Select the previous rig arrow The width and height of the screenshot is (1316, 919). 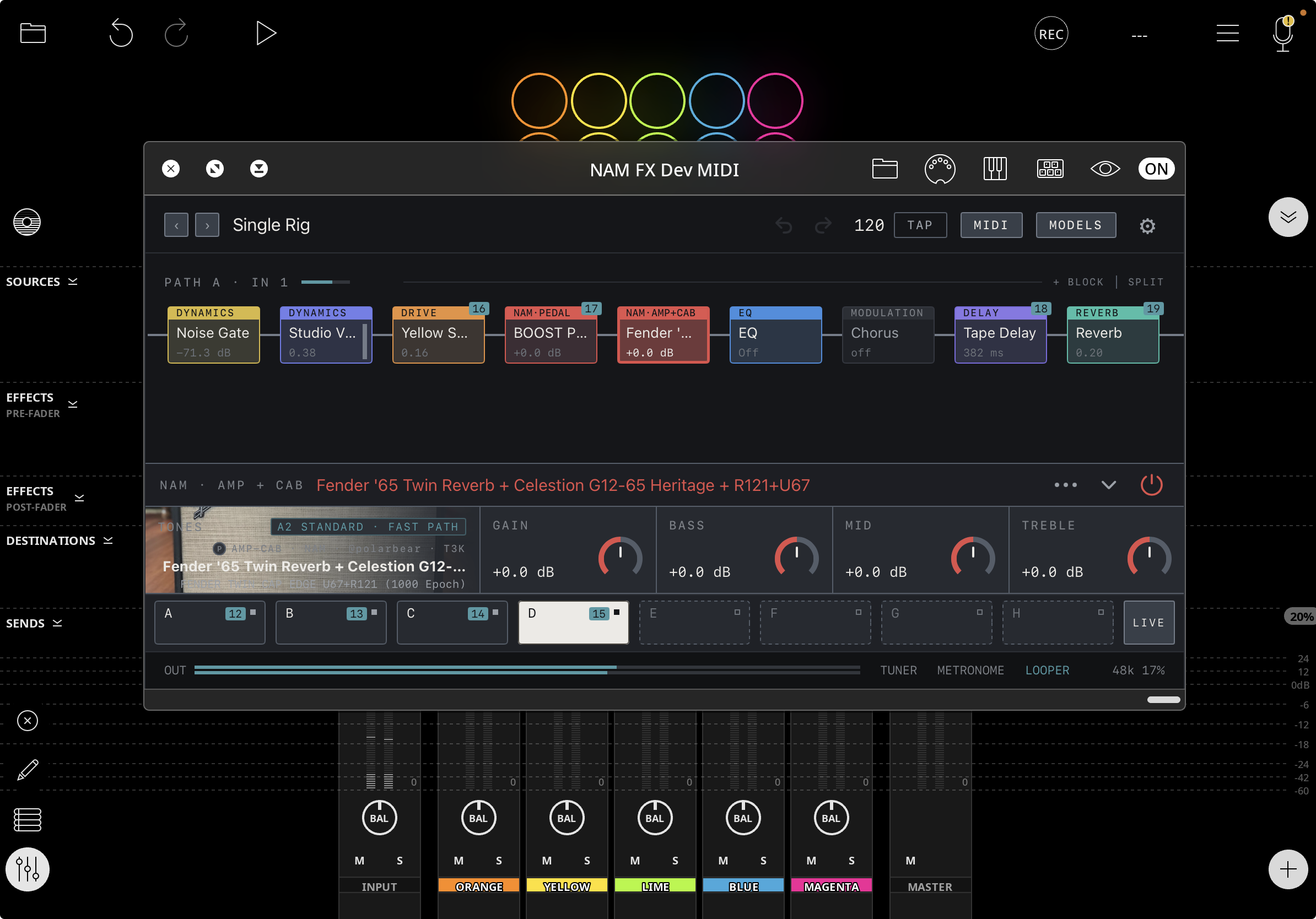[176, 225]
